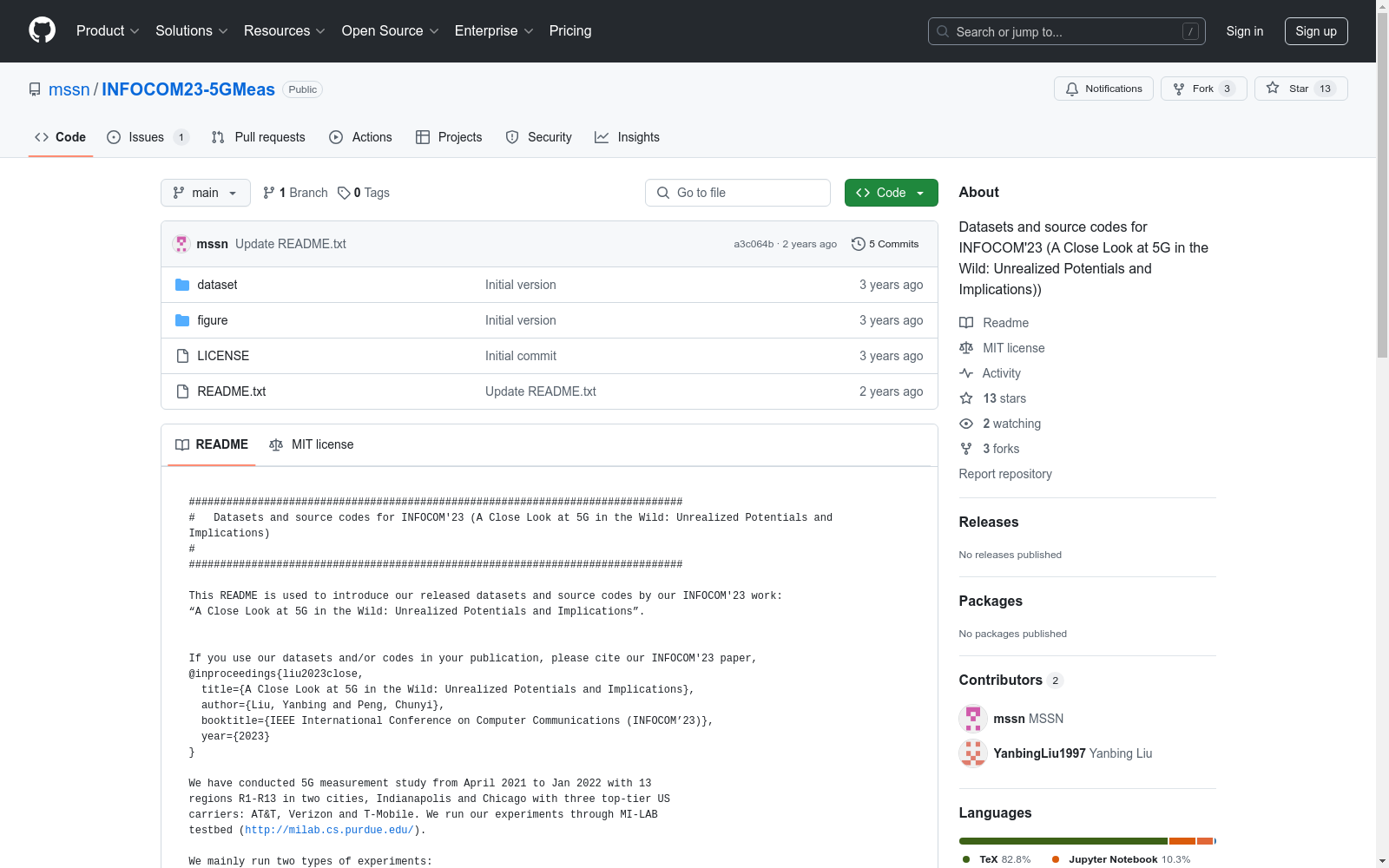The height and width of the screenshot is (868, 1389).
Task: Click the branch icon next to 1 Branch
Action: (x=269, y=193)
